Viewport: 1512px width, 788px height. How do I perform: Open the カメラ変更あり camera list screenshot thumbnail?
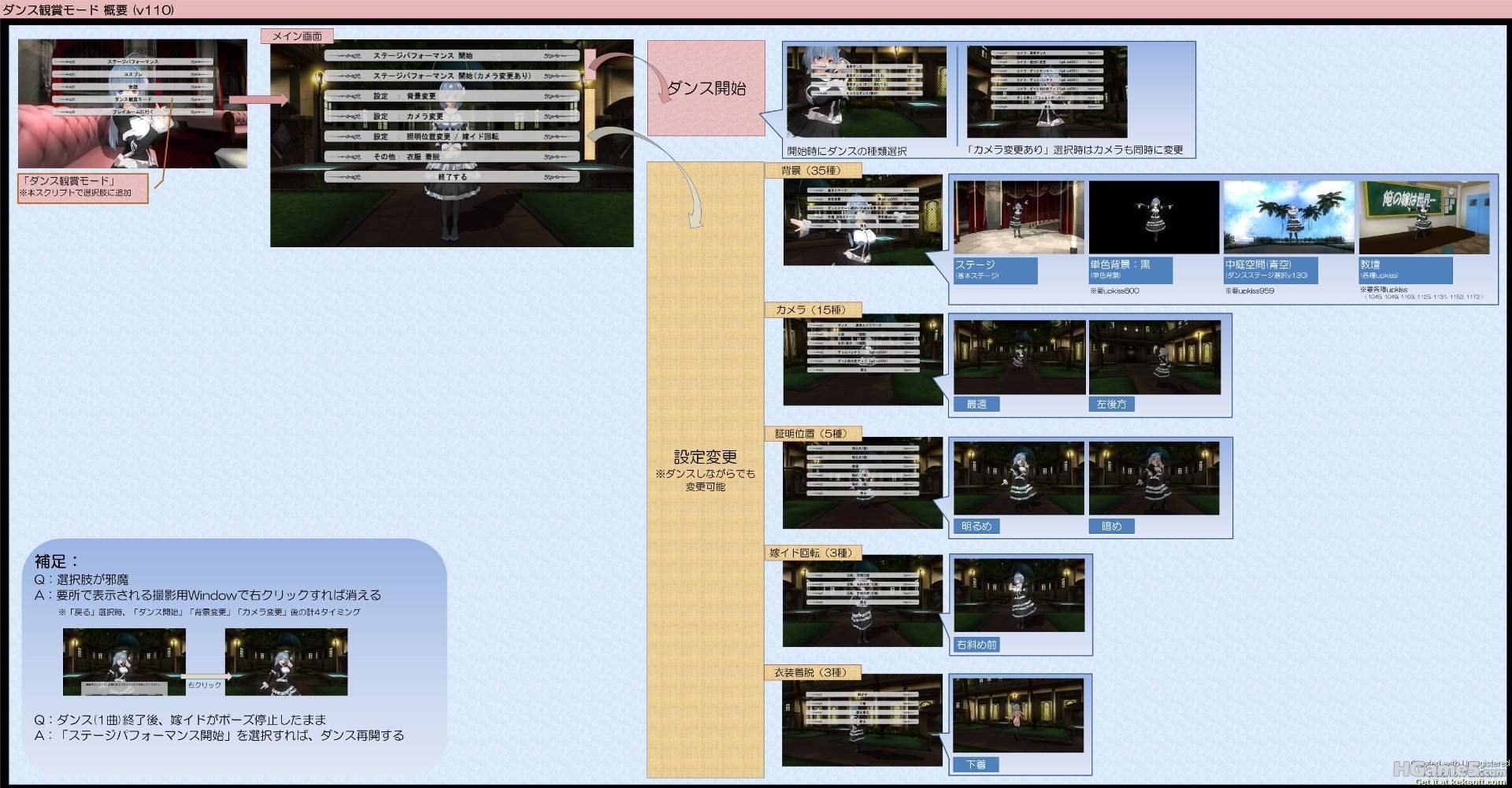pos(1047,92)
